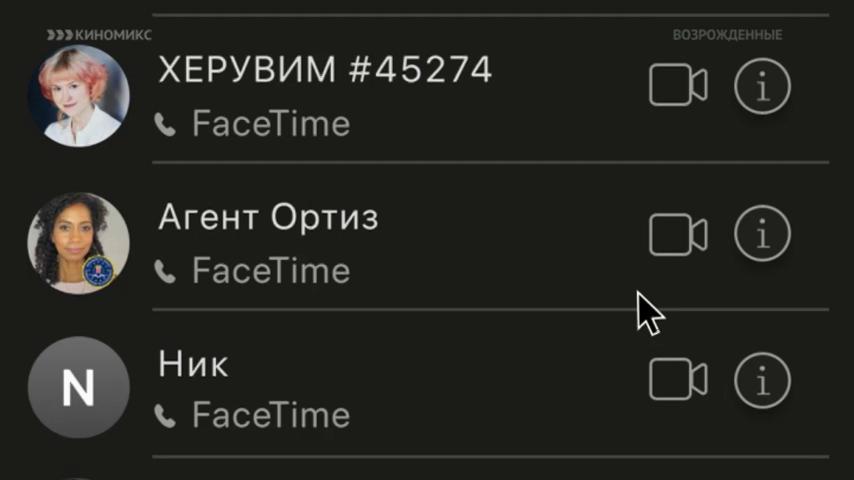854x480 pixels.
Task: Start video call with ХЕРУВИМ #45274
Action: 678,87
